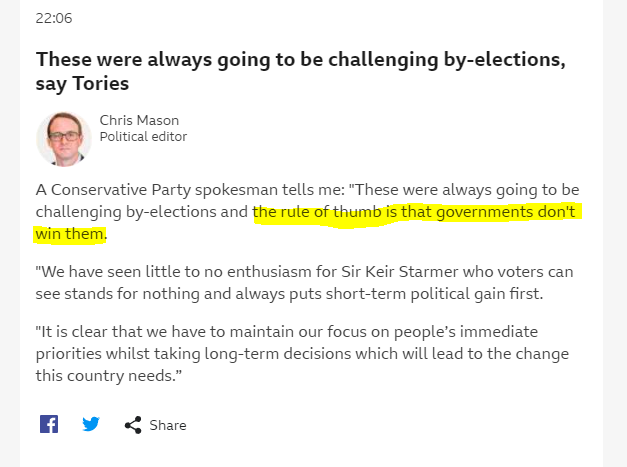Open the Share label next to share icon
The image size is (627, 467).
click(x=168, y=425)
